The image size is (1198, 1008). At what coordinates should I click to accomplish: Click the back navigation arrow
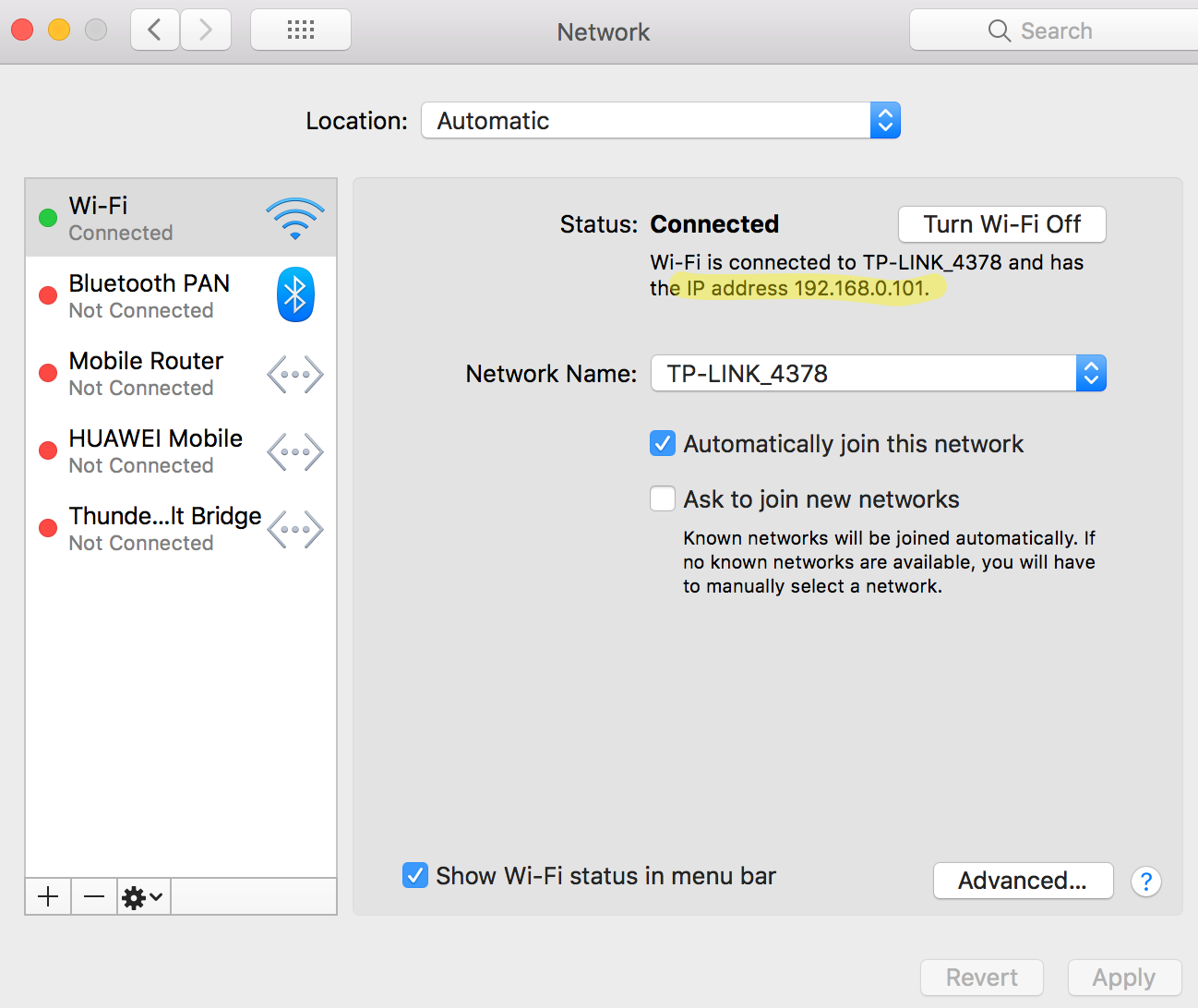155,30
